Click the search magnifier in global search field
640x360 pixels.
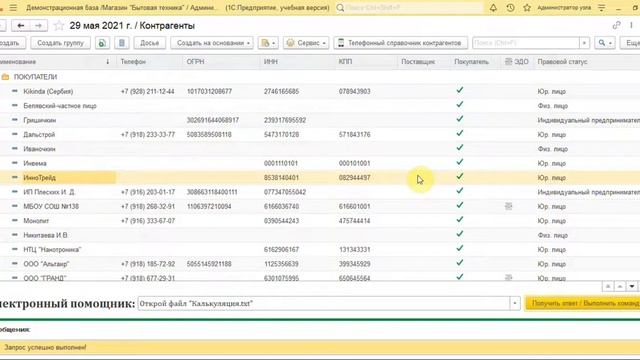click(340, 8)
